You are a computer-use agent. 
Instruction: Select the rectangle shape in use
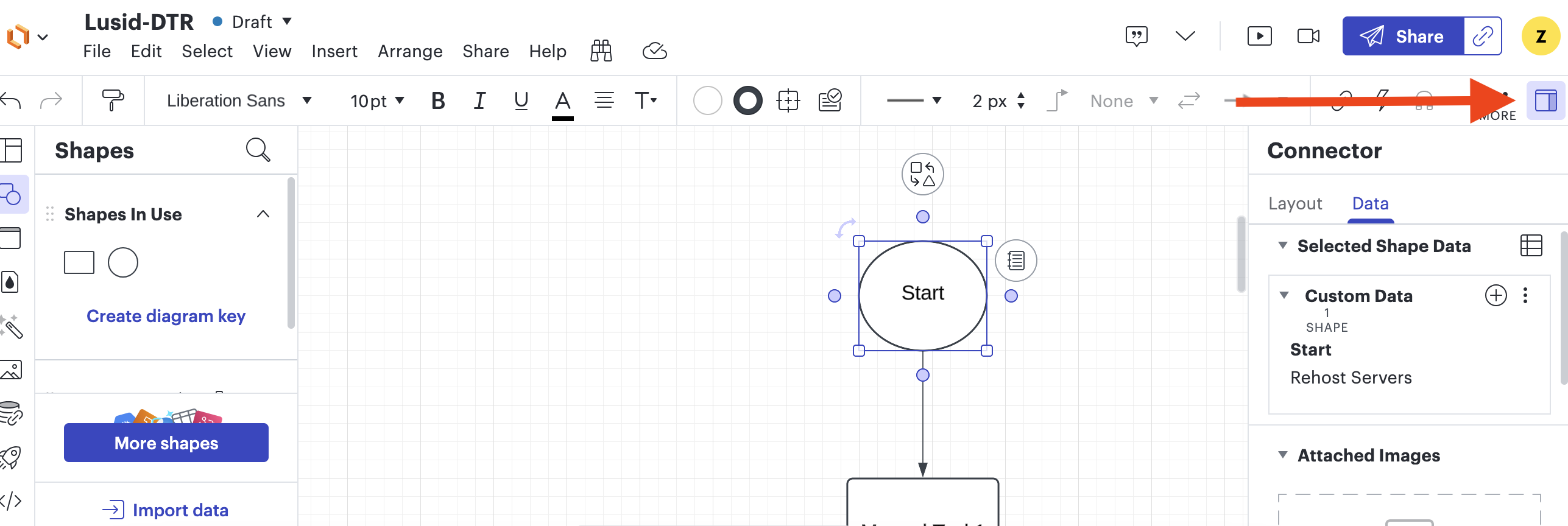click(x=79, y=262)
